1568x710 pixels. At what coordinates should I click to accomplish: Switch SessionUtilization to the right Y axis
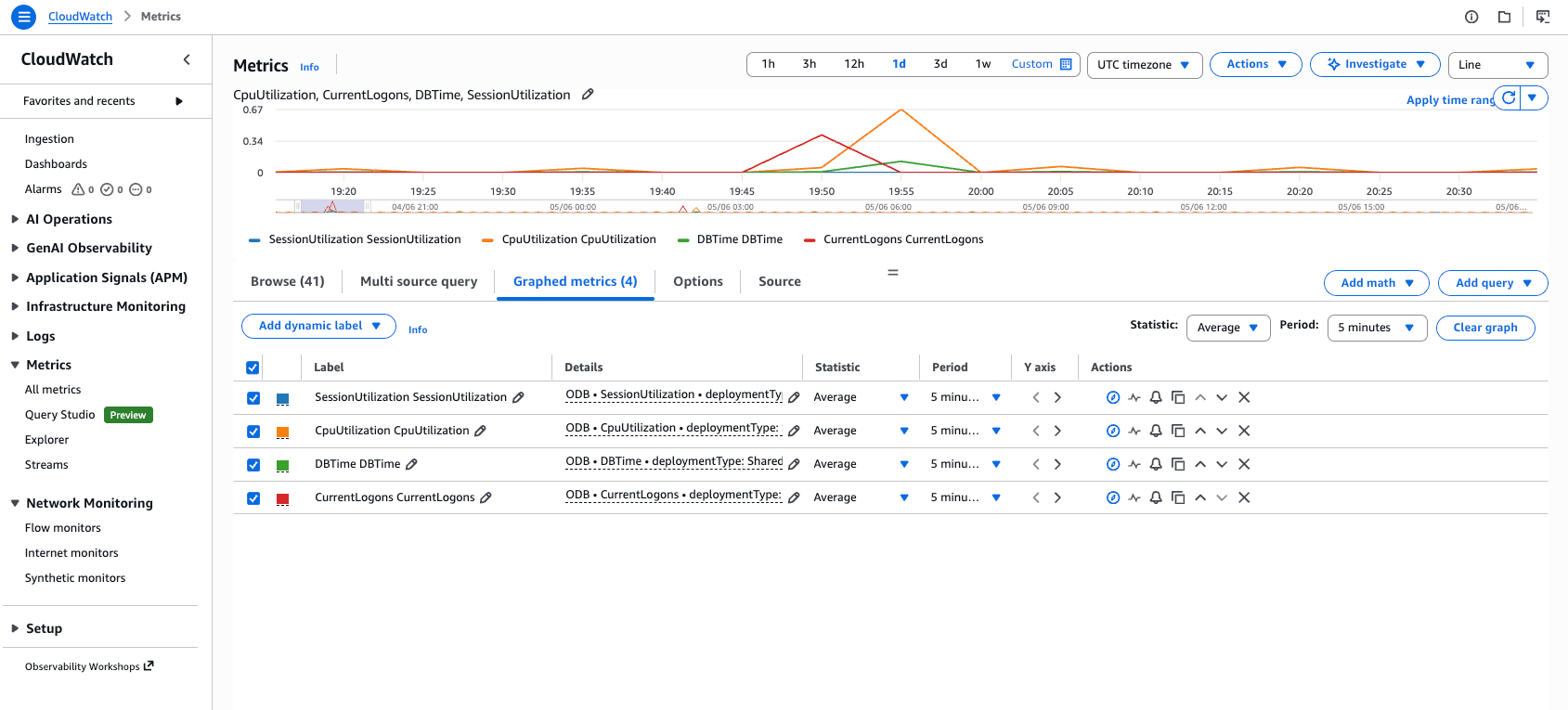(1057, 397)
